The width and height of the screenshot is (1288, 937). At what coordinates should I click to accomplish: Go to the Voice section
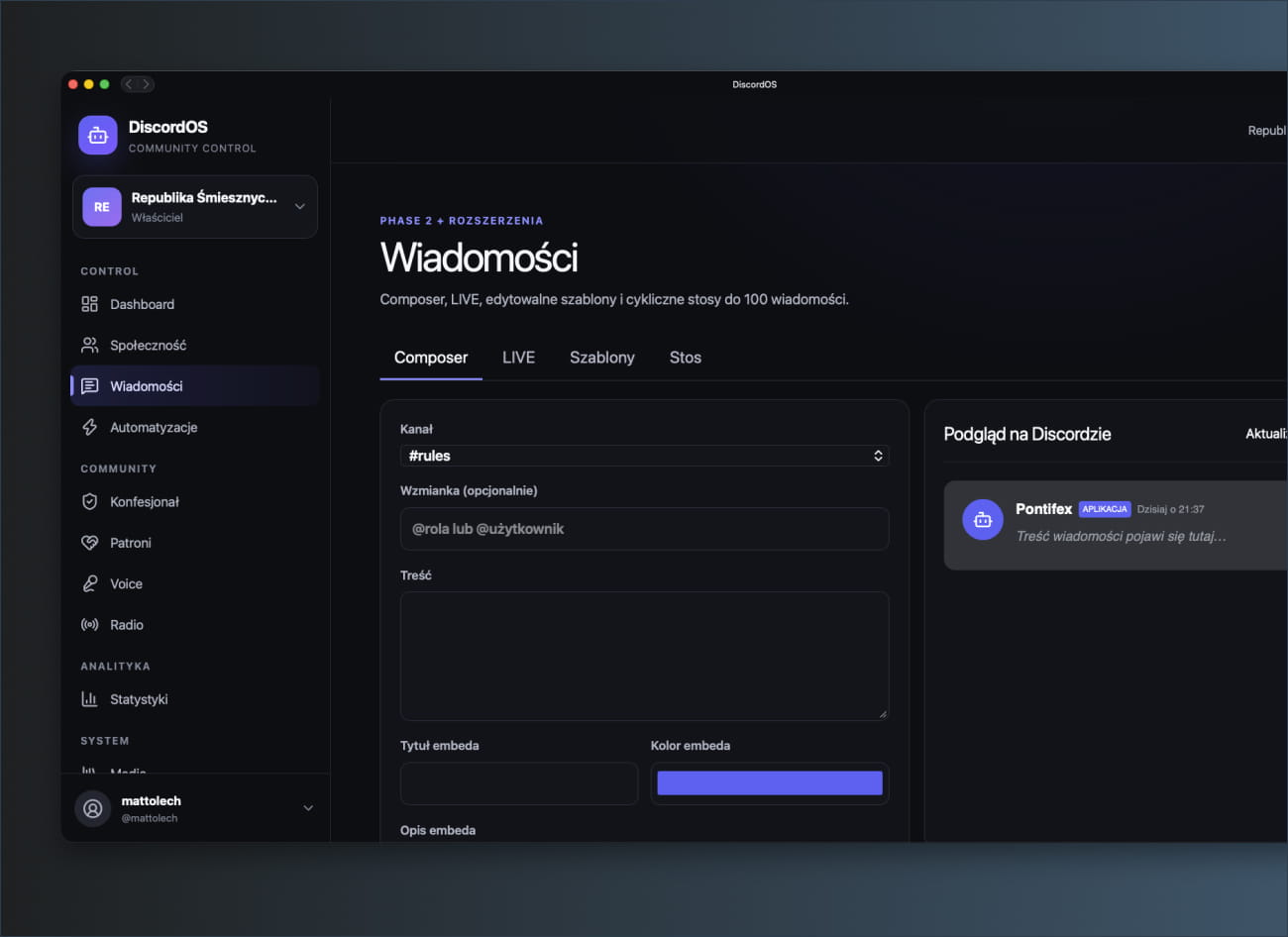(x=195, y=583)
